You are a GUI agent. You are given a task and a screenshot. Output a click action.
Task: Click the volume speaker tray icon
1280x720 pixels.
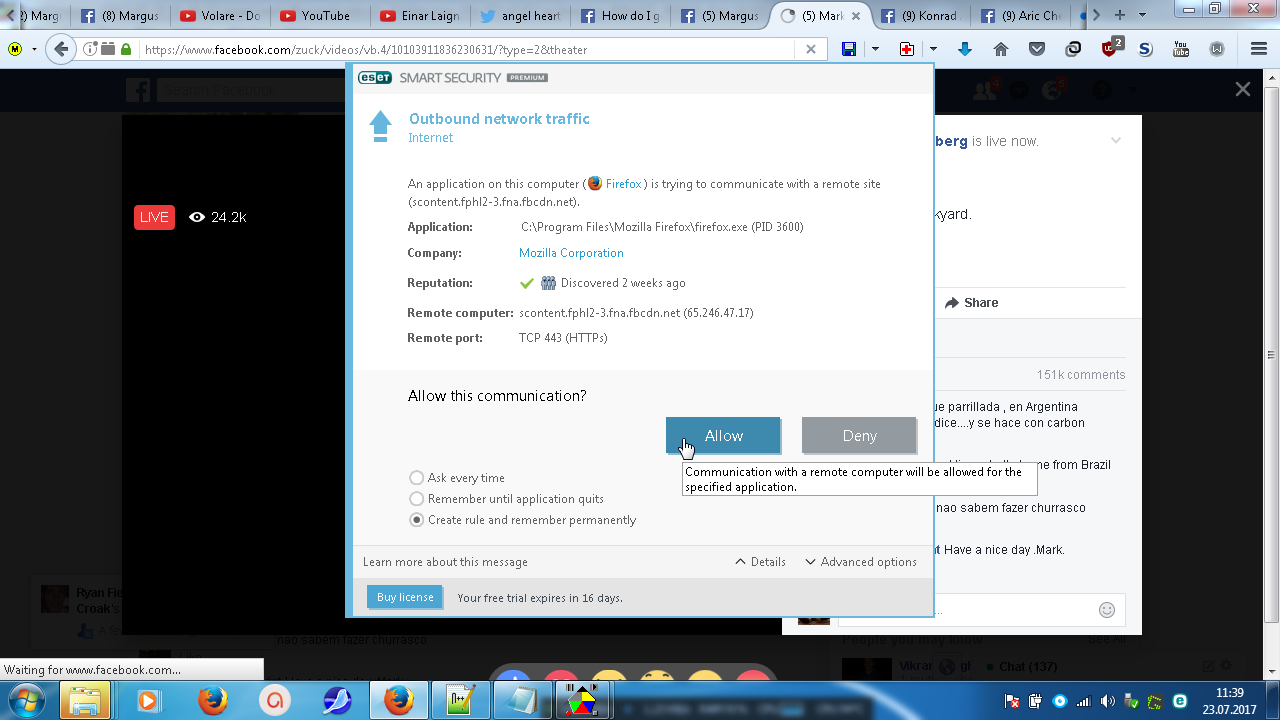tap(1108, 701)
